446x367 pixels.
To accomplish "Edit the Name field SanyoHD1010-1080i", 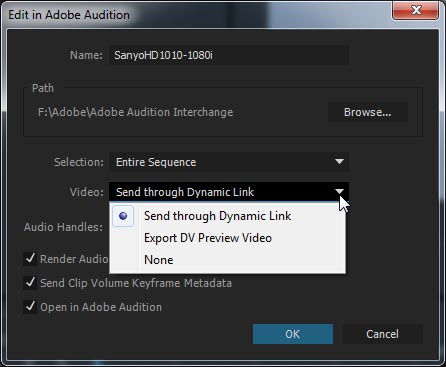I will tap(229, 55).
